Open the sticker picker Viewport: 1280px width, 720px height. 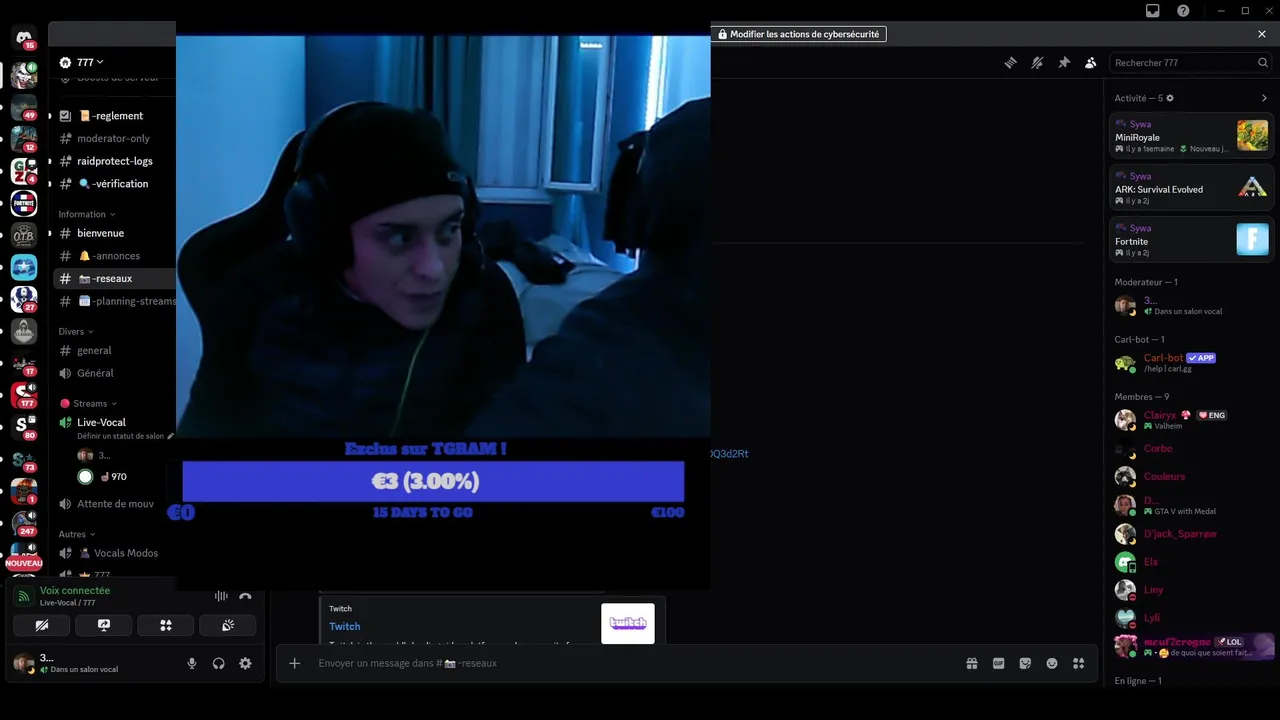(1025, 663)
